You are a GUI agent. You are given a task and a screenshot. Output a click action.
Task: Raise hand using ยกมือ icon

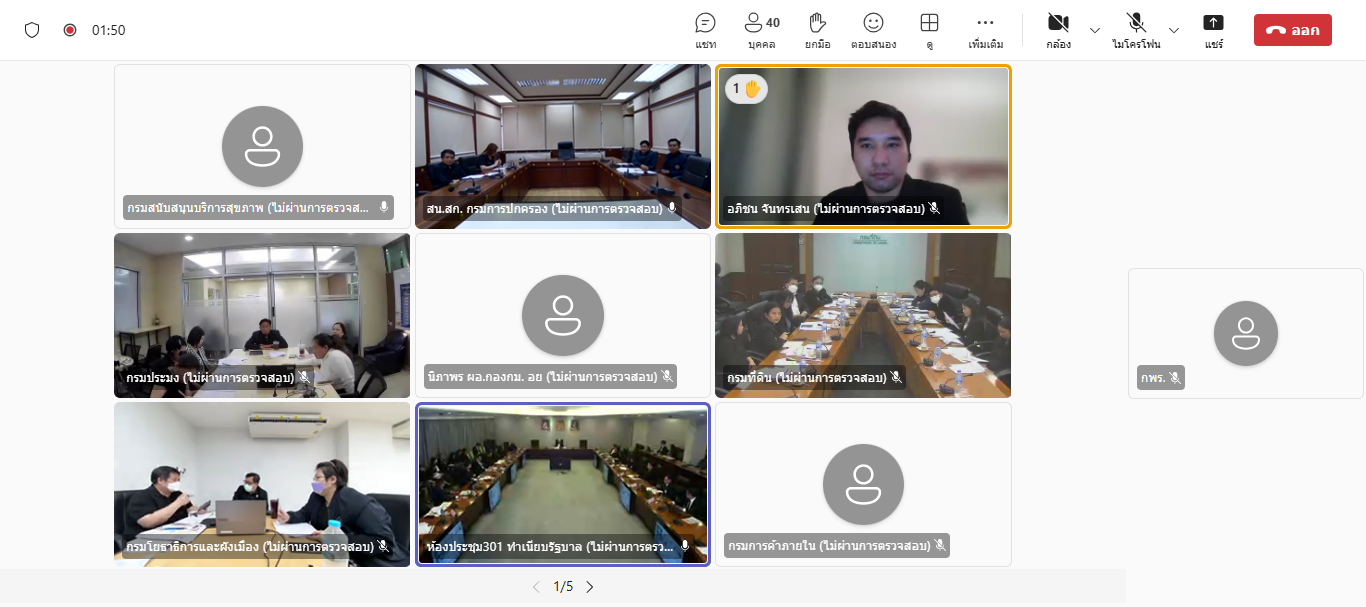tap(818, 24)
